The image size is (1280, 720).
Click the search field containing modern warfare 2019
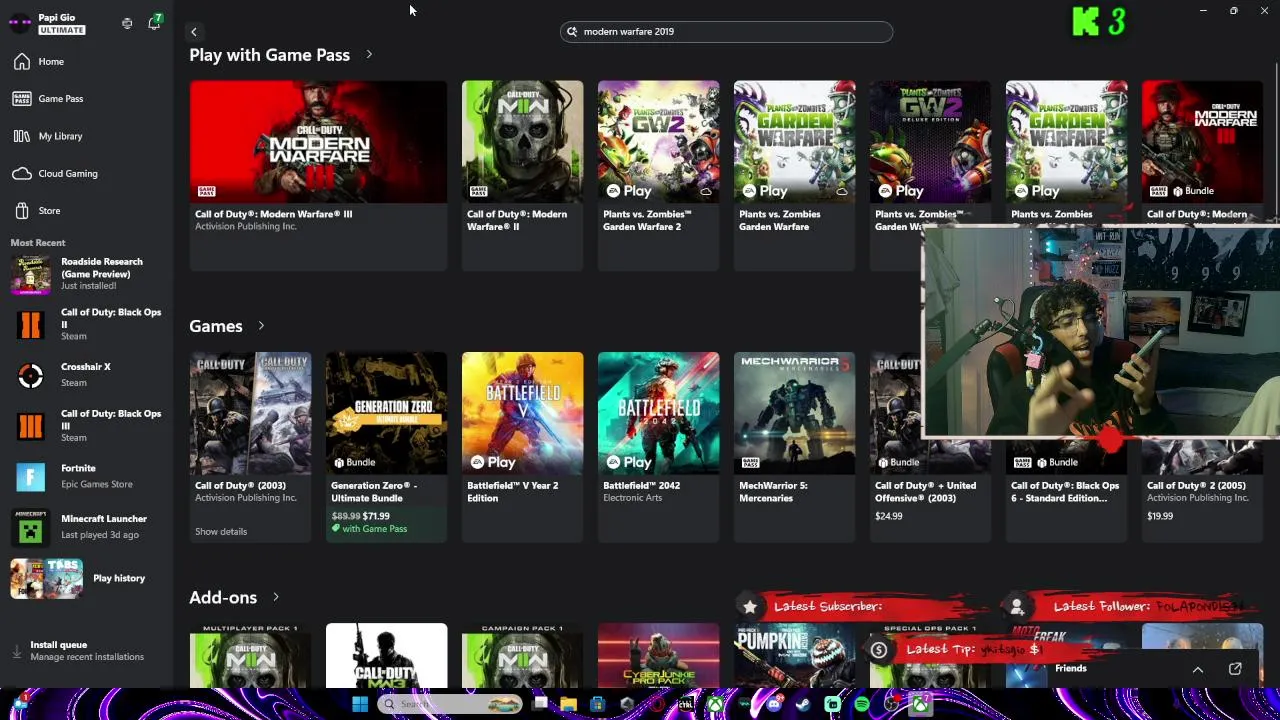click(x=726, y=31)
